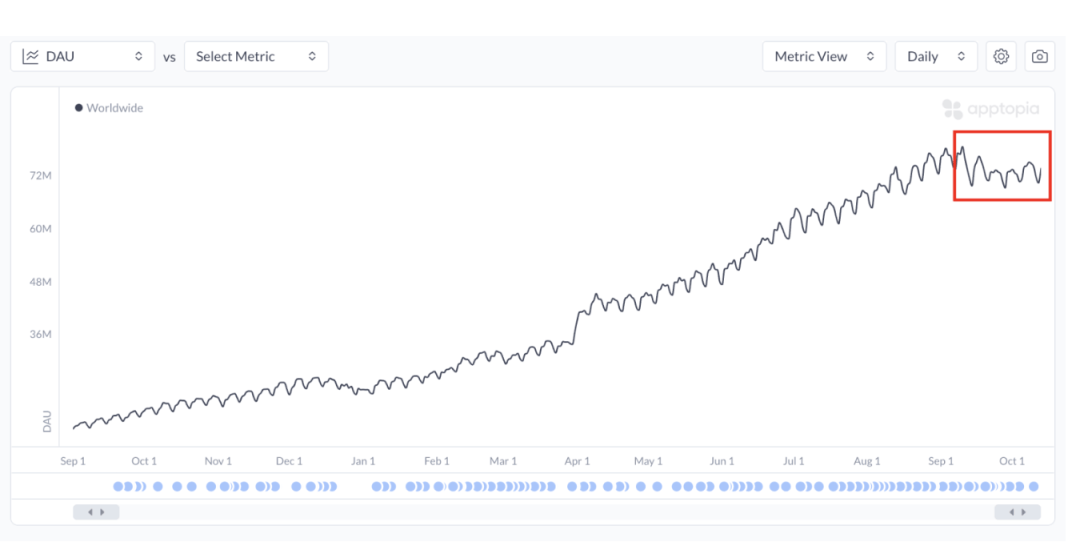The image size is (1080, 546).
Task: Click the camera screenshot icon
Action: click(1040, 57)
